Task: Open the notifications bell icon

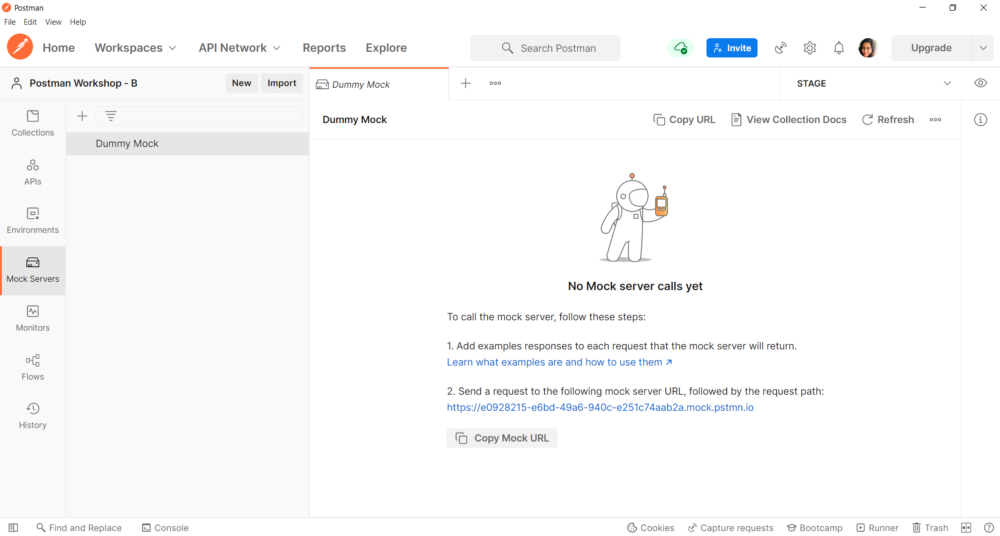Action: [839, 48]
